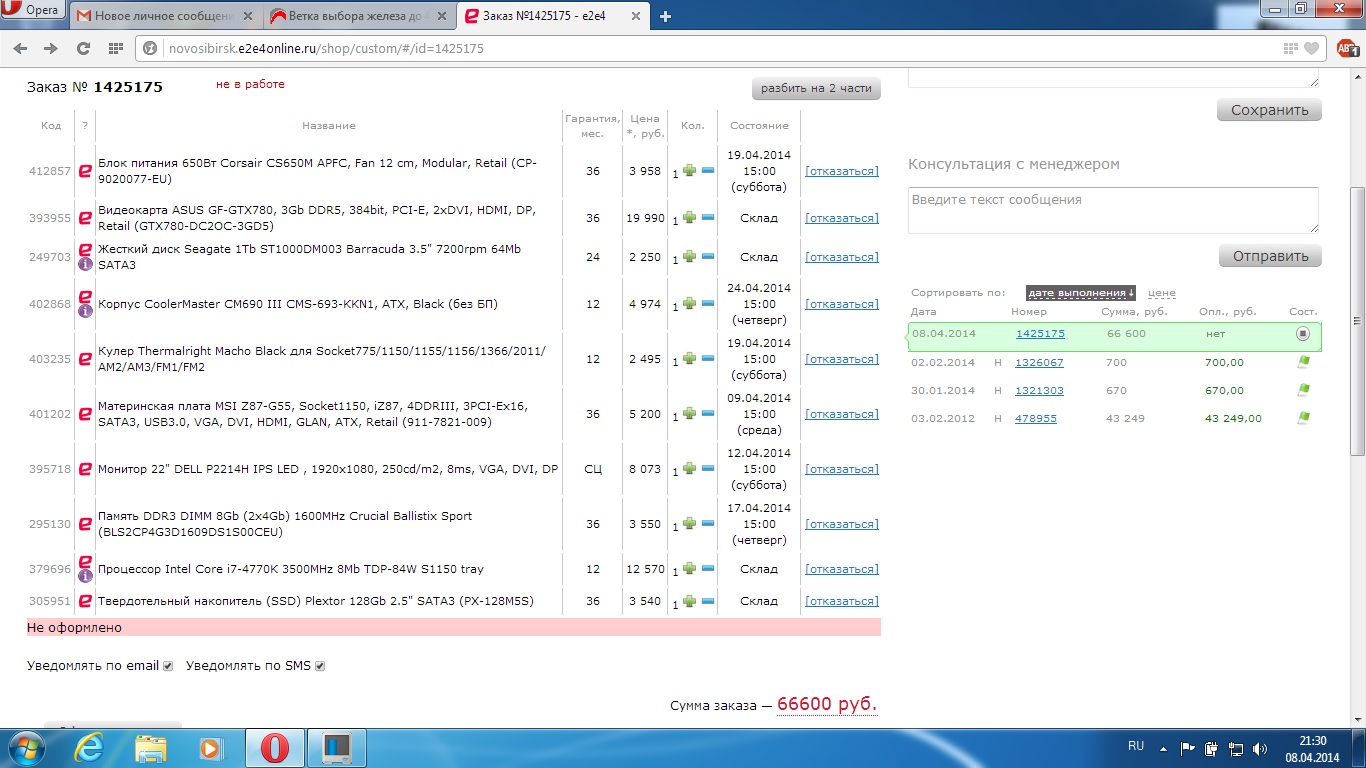This screenshot has width=1366, height=768.
Task: Send message with the Отправить button
Action: click(1270, 256)
